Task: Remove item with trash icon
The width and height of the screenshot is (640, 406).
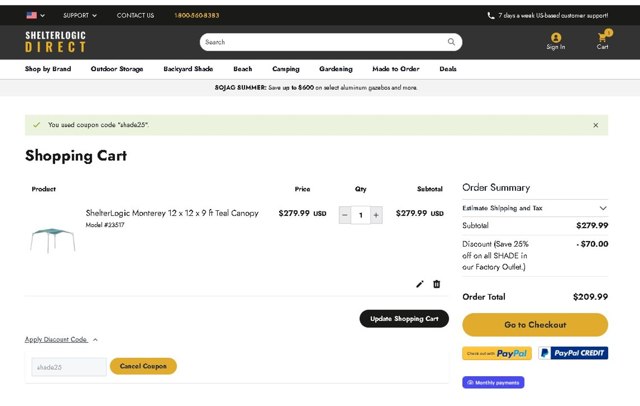Action: (436, 284)
